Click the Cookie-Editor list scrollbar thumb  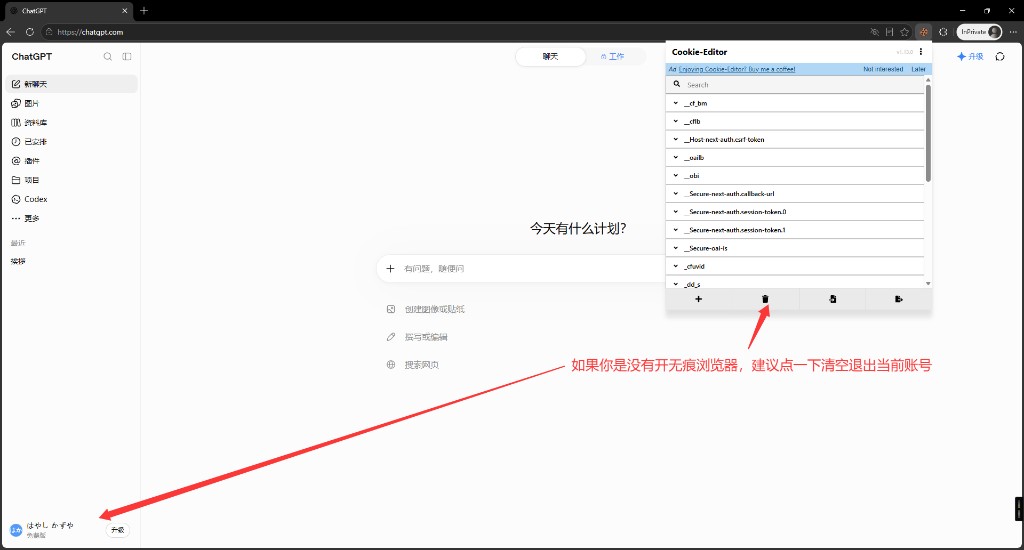(928, 133)
